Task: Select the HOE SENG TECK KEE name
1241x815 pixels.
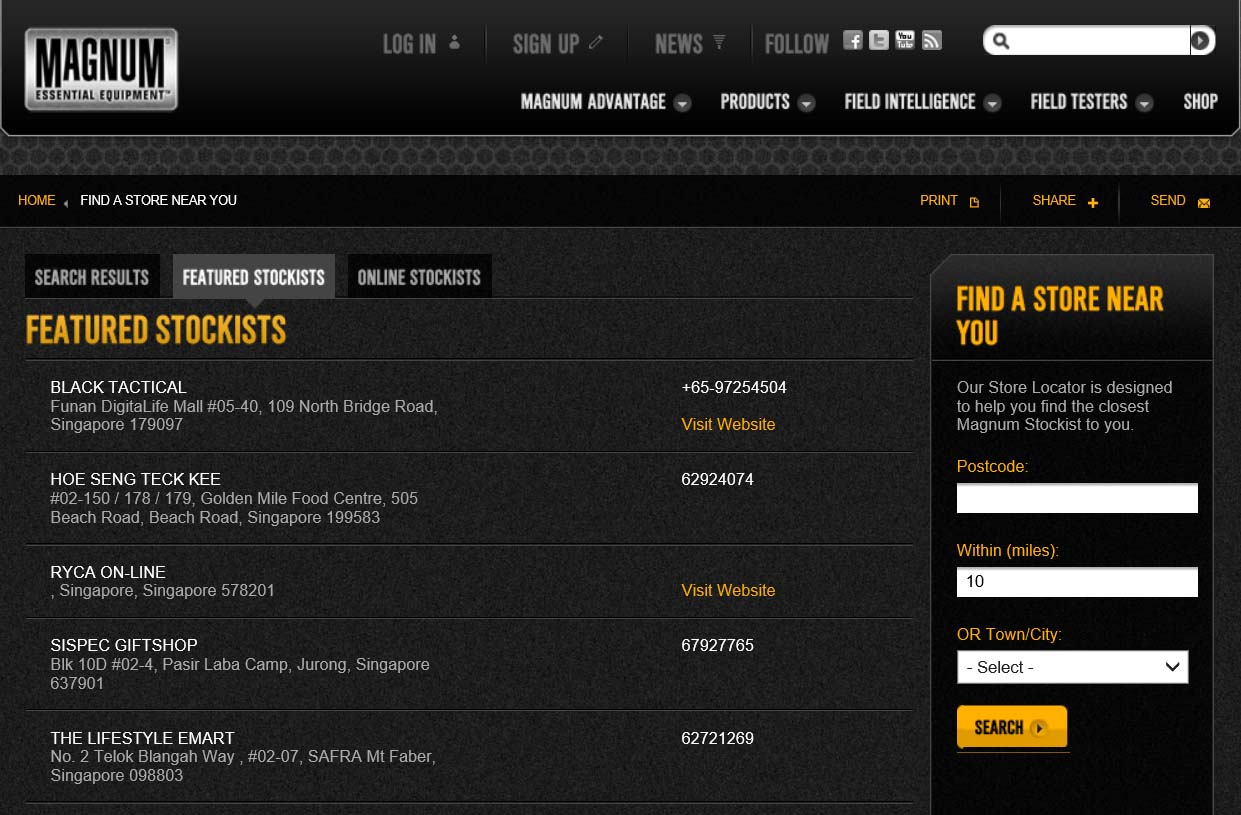Action: pyautogui.click(x=135, y=479)
